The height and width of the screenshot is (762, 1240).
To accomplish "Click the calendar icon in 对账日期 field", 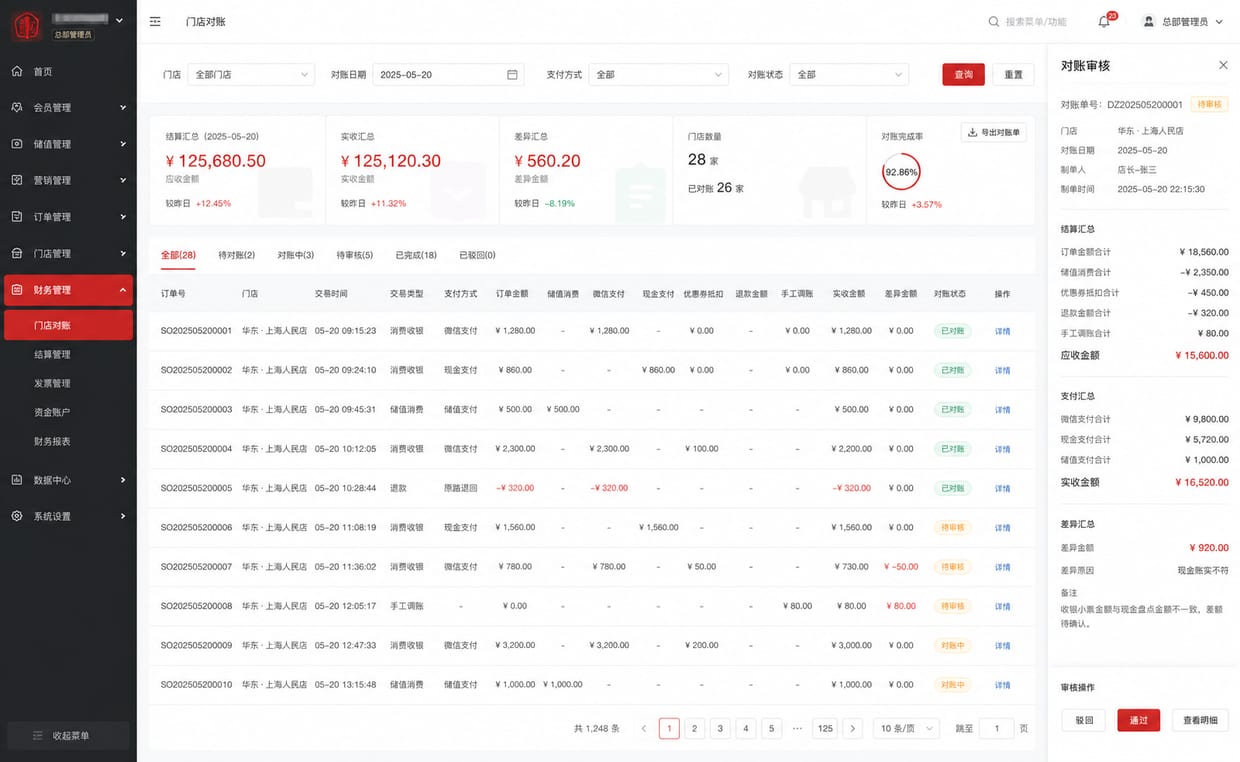I will pyautogui.click(x=513, y=74).
